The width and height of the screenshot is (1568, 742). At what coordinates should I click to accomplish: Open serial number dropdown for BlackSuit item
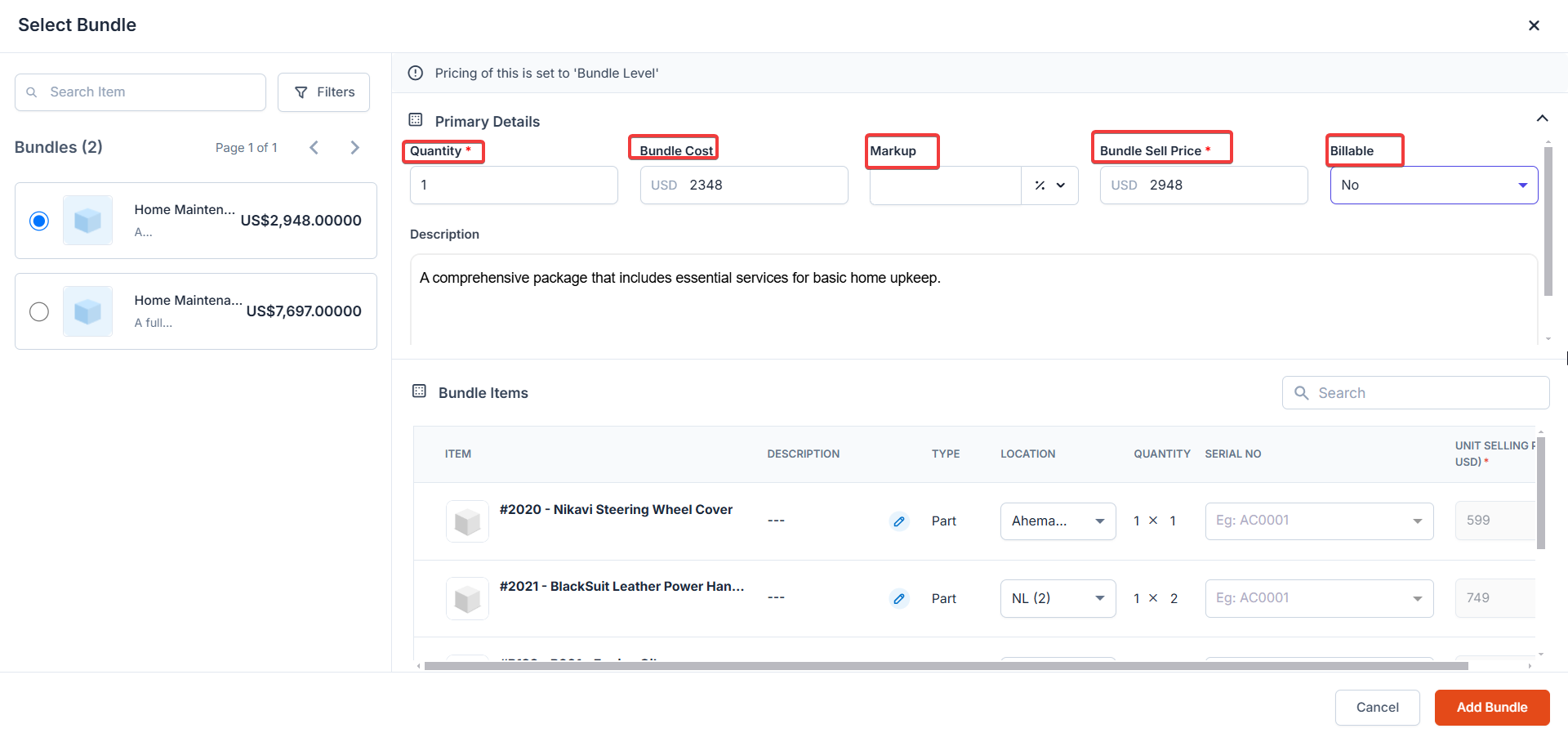[1319, 599]
